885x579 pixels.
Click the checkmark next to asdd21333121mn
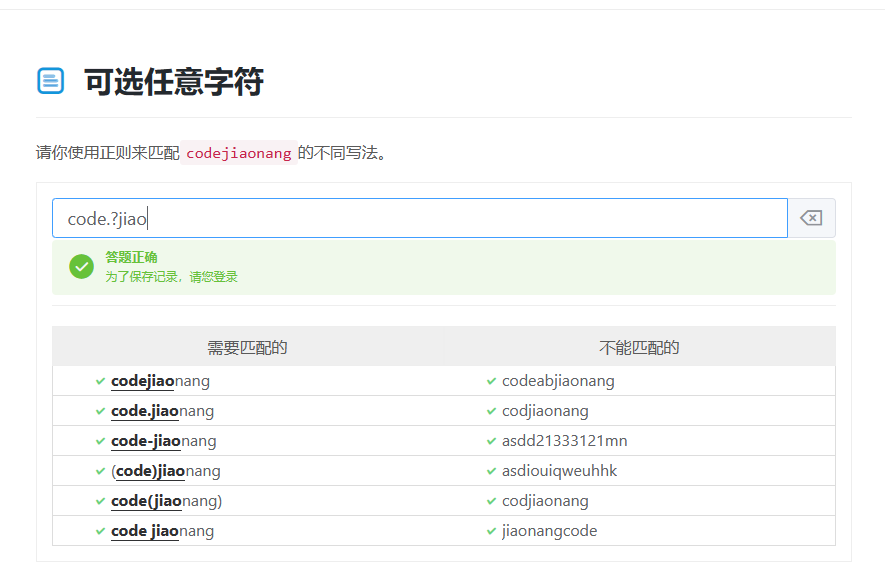pos(491,441)
